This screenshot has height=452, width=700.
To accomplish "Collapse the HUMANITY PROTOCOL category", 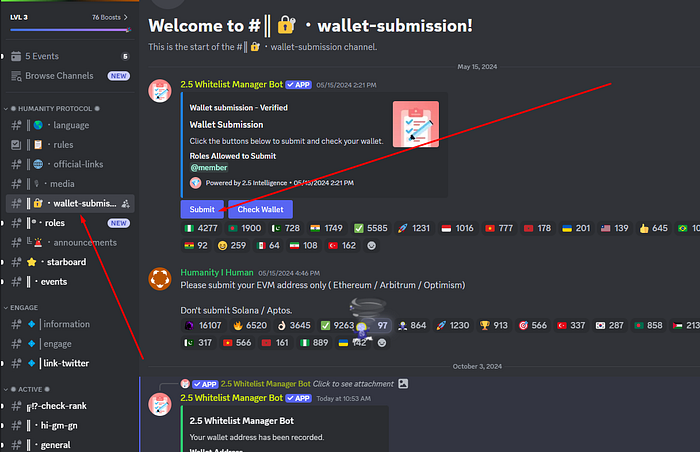I will tap(52, 109).
